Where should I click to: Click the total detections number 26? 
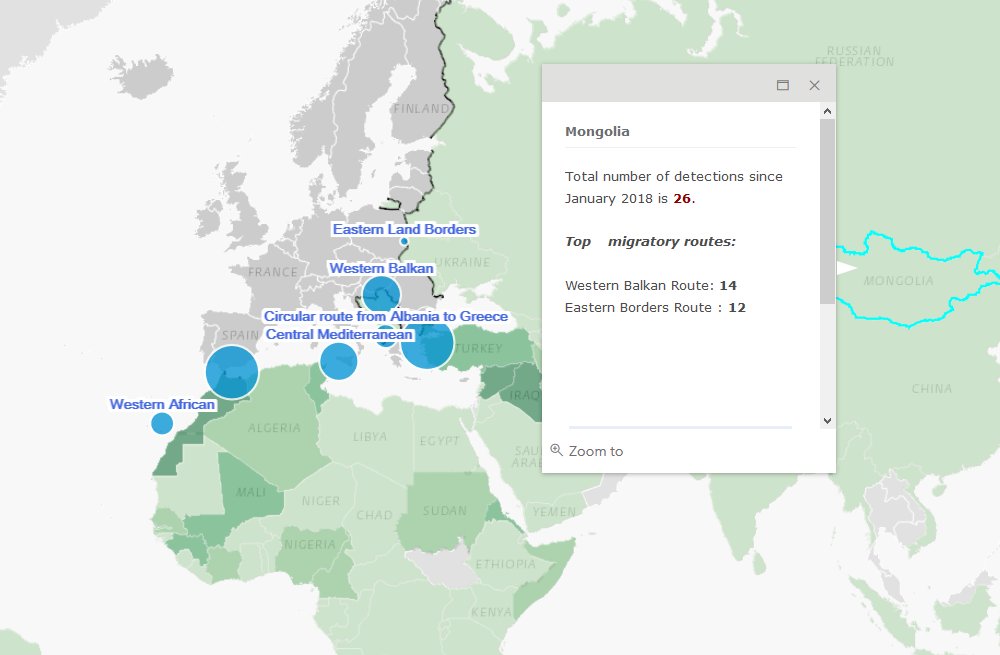[x=682, y=198]
